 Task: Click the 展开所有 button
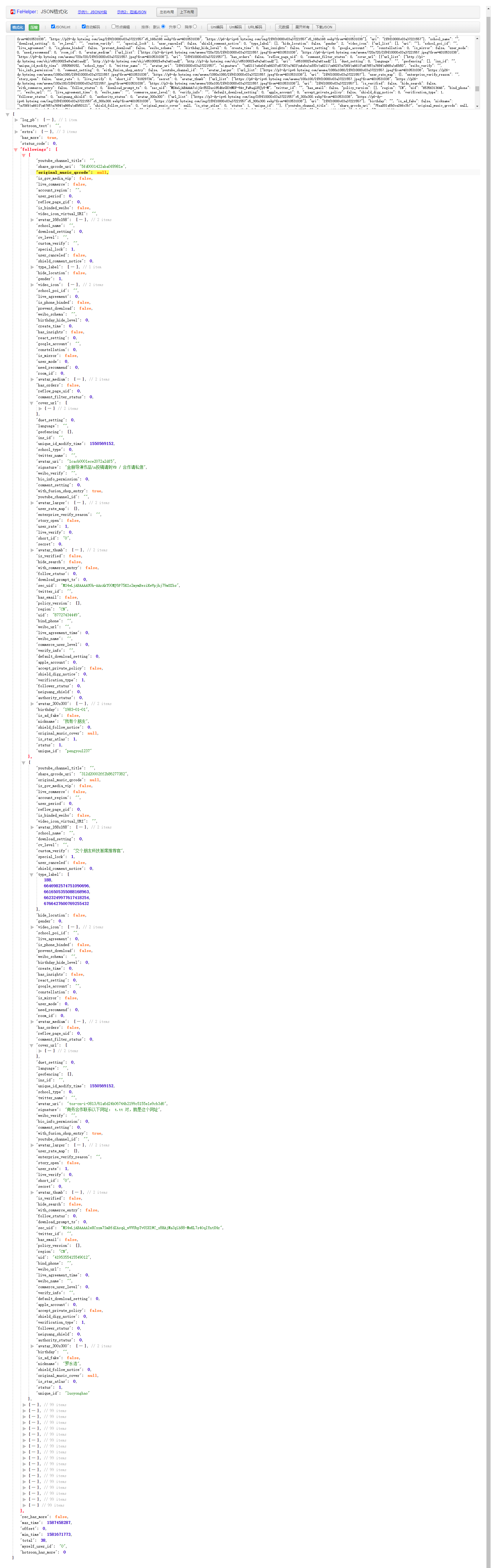pyautogui.click(x=303, y=27)
